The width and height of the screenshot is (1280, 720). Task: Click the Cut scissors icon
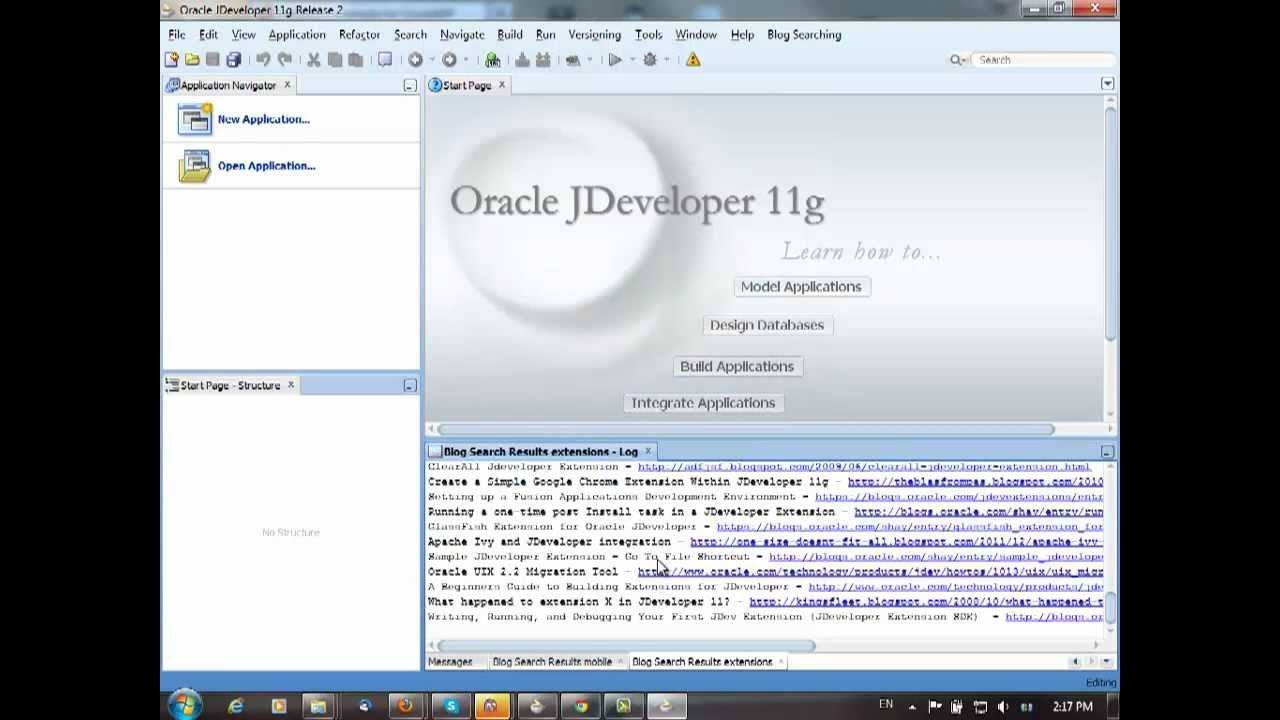(313, 60)
